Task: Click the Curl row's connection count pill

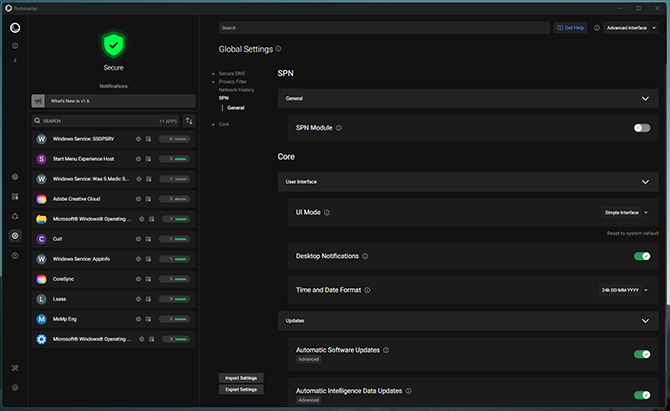Action: click(174, 239)
